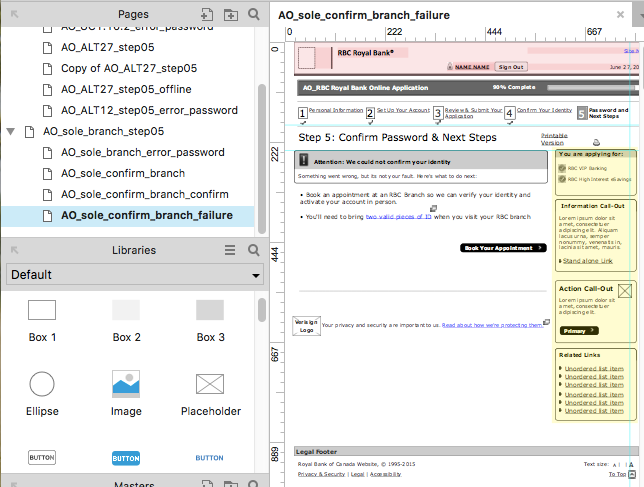Image resolution: width=644 pixels, height=487 pixels.
Task: Close the AO_sole_confirm_branch_failure tab
Action: pyautogui.click(x=620, y=15)
